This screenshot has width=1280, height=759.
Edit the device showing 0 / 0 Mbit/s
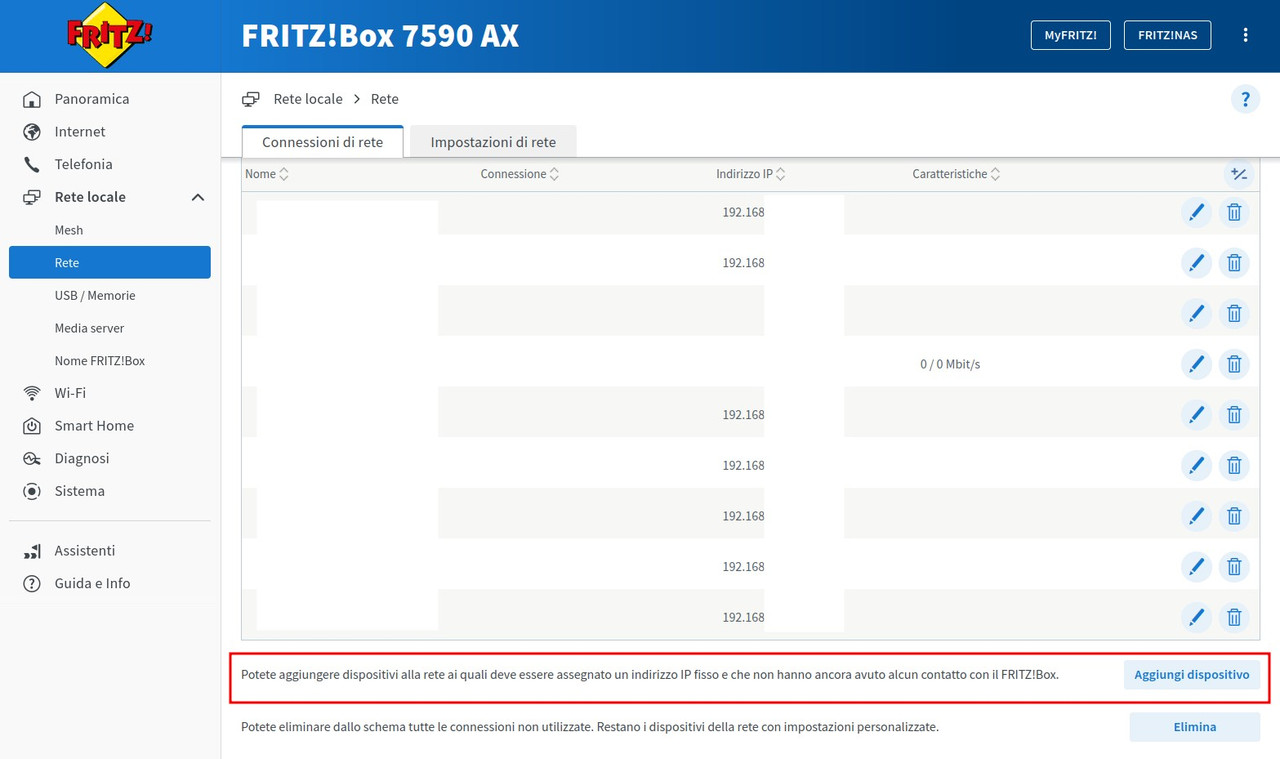tap(1196, 364)
